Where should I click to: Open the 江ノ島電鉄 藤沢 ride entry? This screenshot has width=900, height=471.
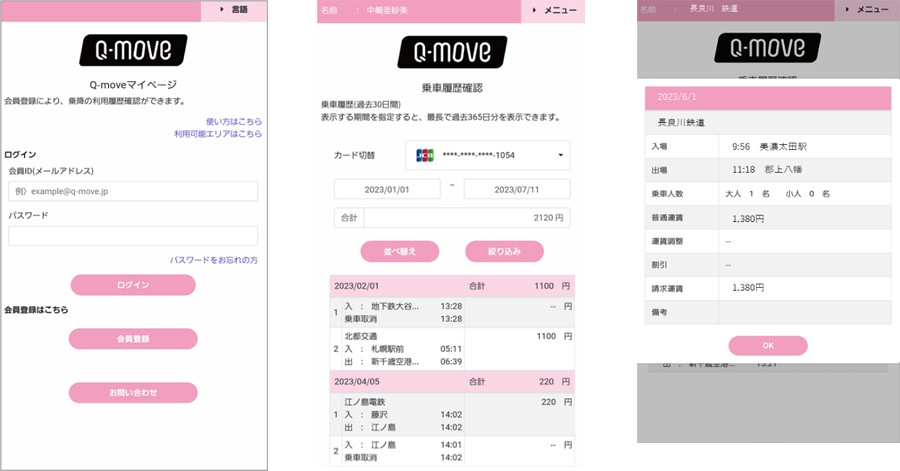tap(452, 415)
